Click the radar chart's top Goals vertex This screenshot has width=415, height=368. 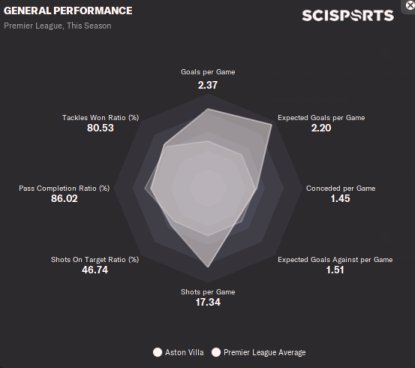[x=208, y=109]
